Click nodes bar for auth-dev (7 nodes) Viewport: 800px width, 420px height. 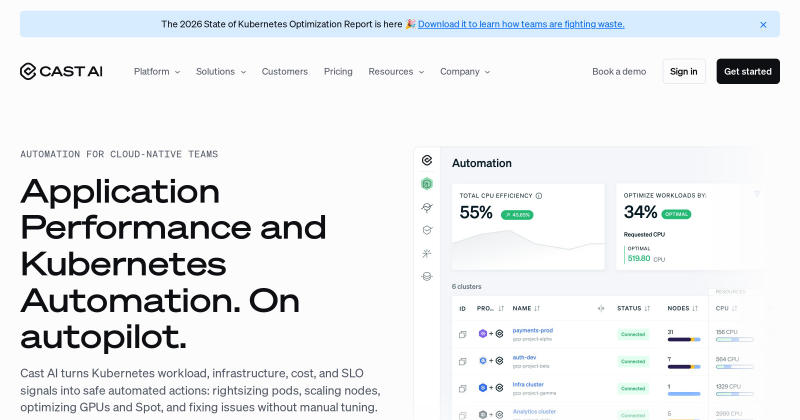click(x=684, y=366)
